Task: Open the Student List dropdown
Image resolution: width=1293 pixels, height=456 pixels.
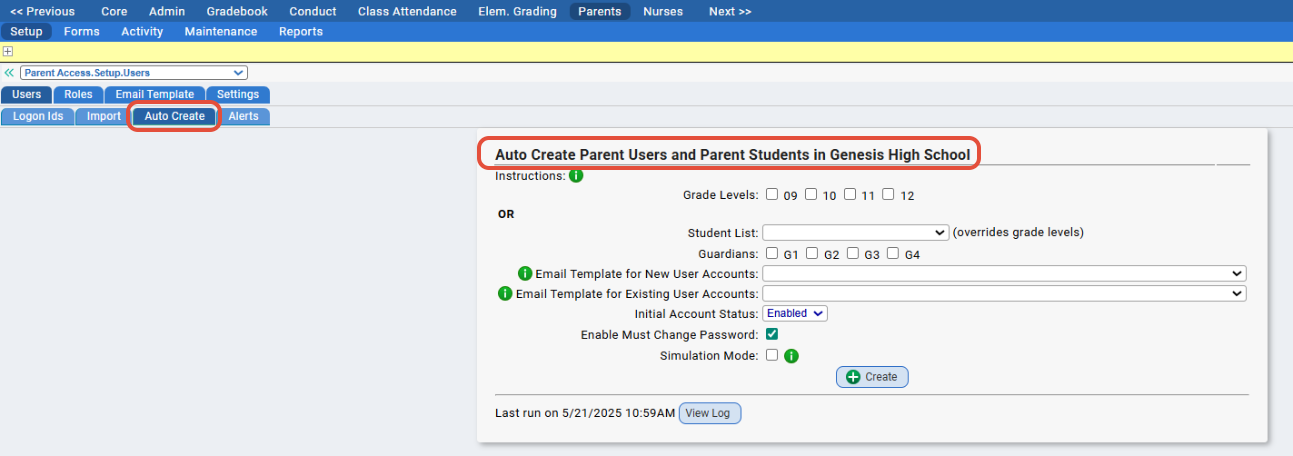Action: tap(856, 232)
